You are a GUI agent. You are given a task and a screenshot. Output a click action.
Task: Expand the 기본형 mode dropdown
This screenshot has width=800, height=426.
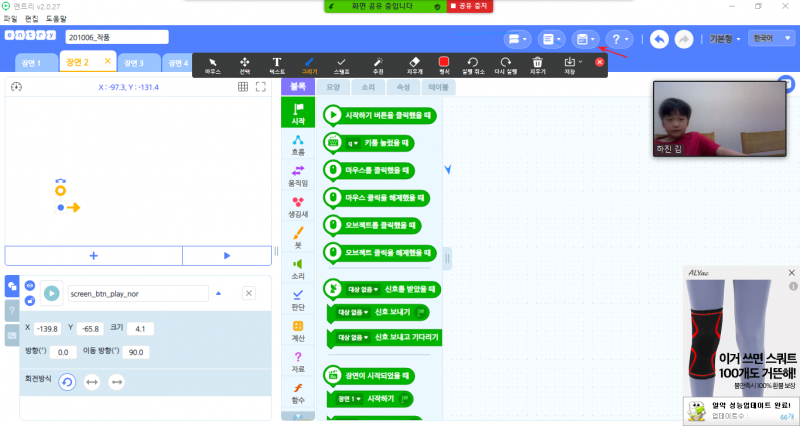[724, 39]
